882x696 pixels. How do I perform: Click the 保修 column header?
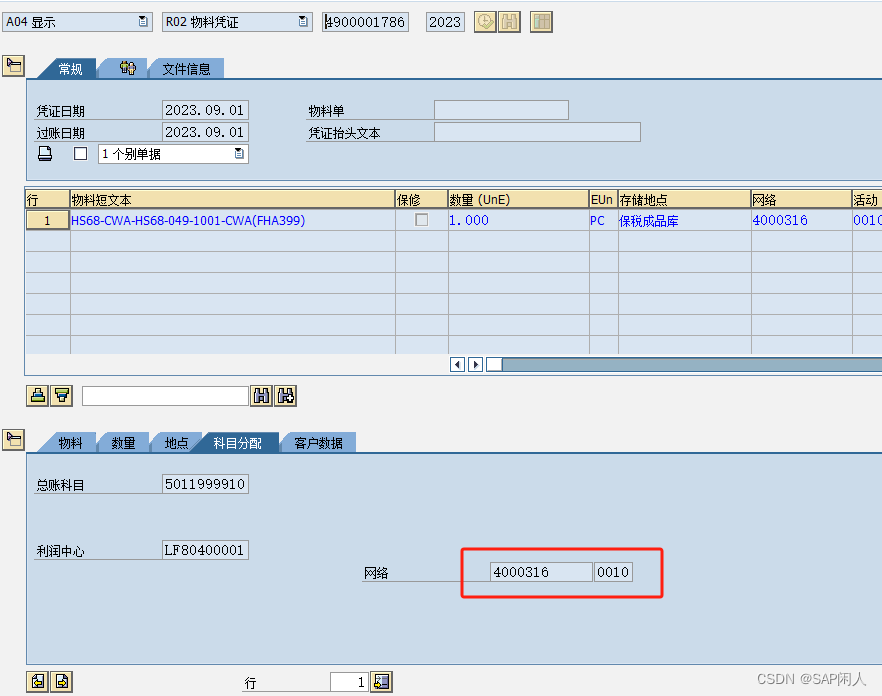[422, 200]
